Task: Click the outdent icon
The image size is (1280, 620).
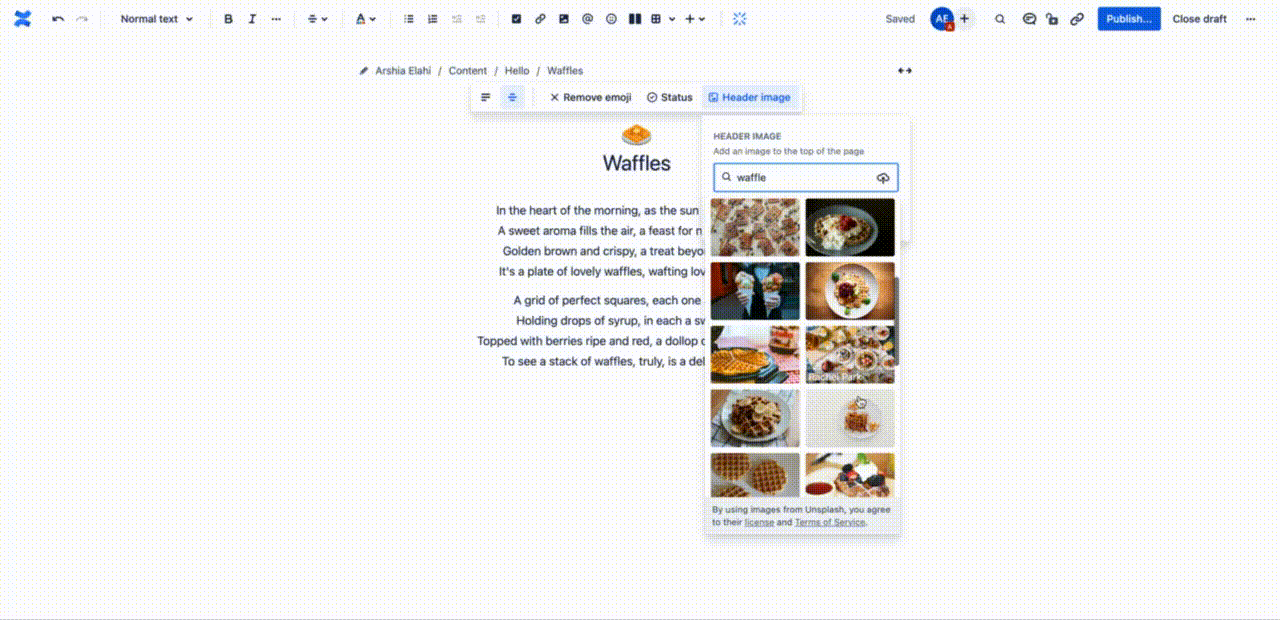Action: click(x=456, y=19)
